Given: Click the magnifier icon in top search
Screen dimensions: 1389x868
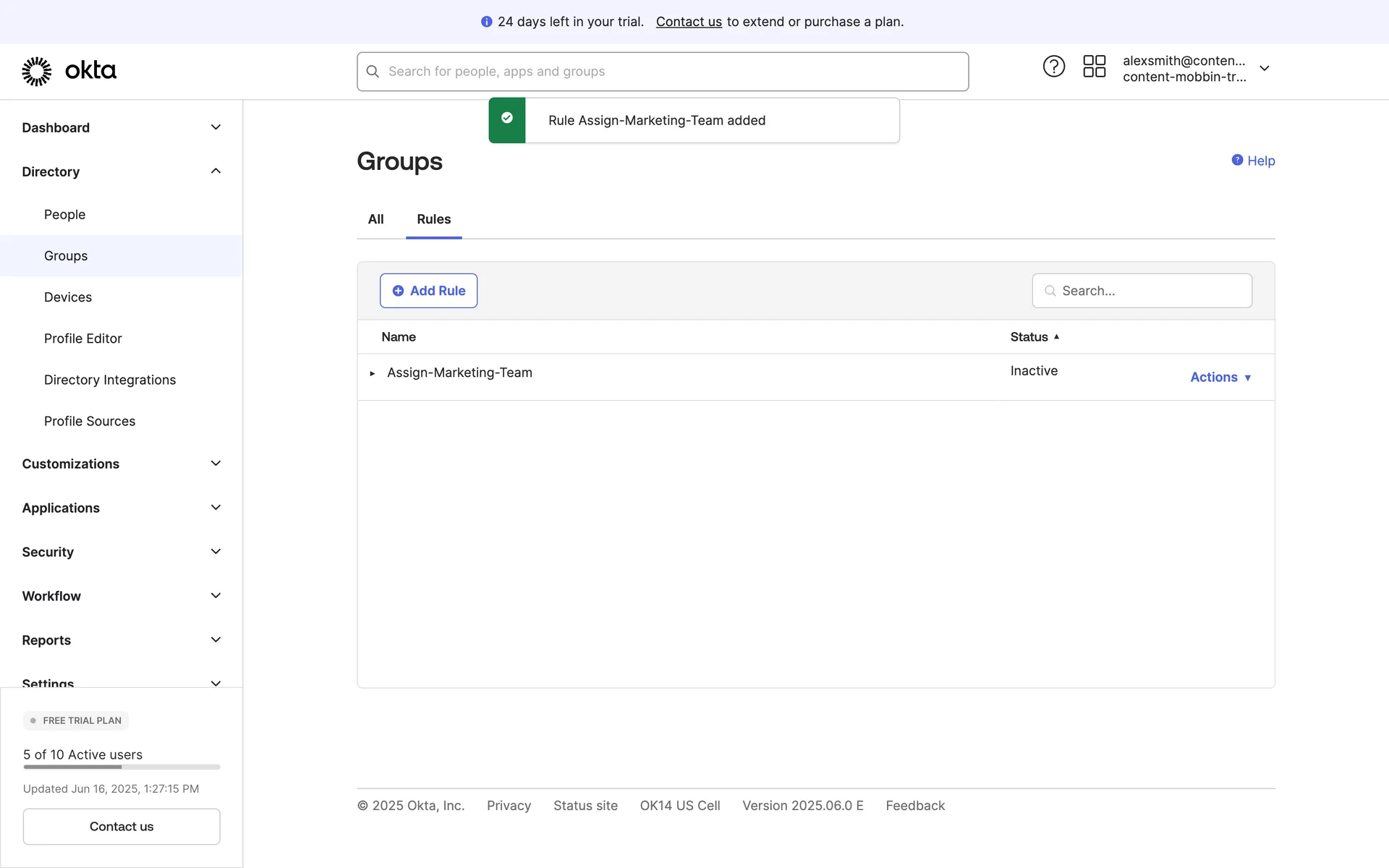Looking at the screenshot, I should (373, 72).
